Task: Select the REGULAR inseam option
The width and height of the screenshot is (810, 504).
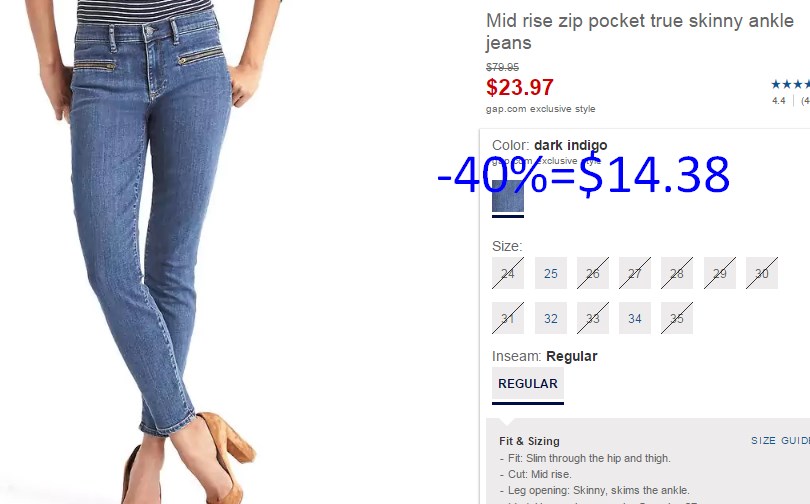Action: pyautogui.click(x=528, y=384)
